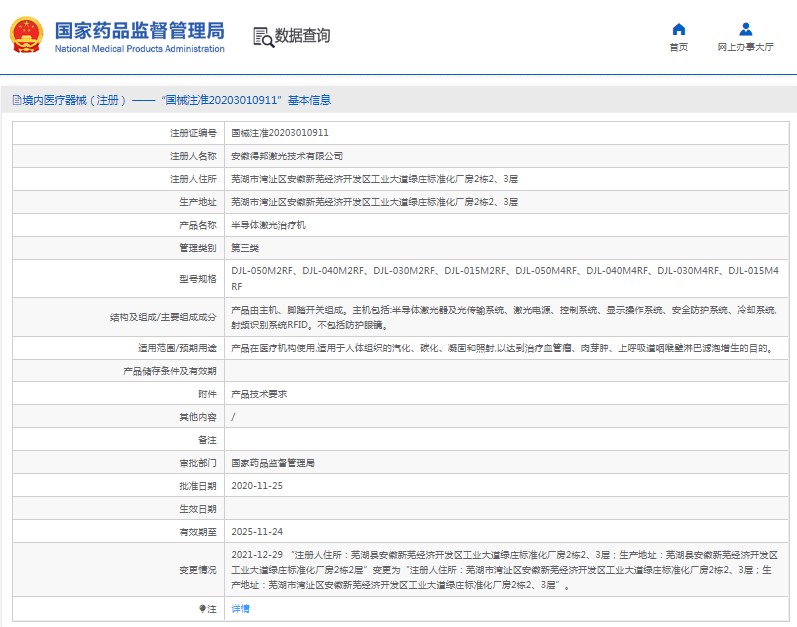Click the 管理类别 row label
This screenshot has width=797, height=627.
pyautogui.click(x=198, y=248)
